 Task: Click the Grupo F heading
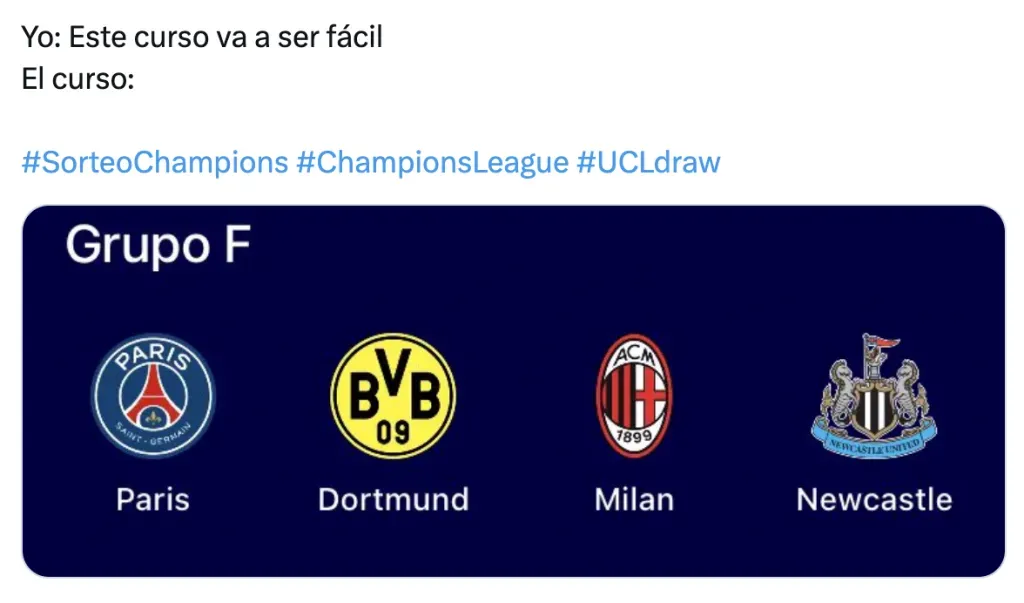157,246
